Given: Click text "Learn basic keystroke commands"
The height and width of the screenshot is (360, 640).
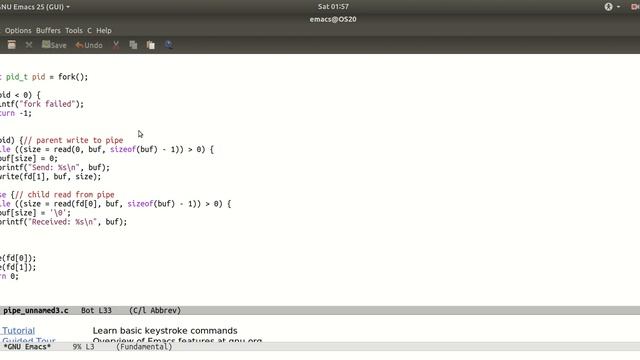Looking at the screenshot, I should [x=165, y=331].
